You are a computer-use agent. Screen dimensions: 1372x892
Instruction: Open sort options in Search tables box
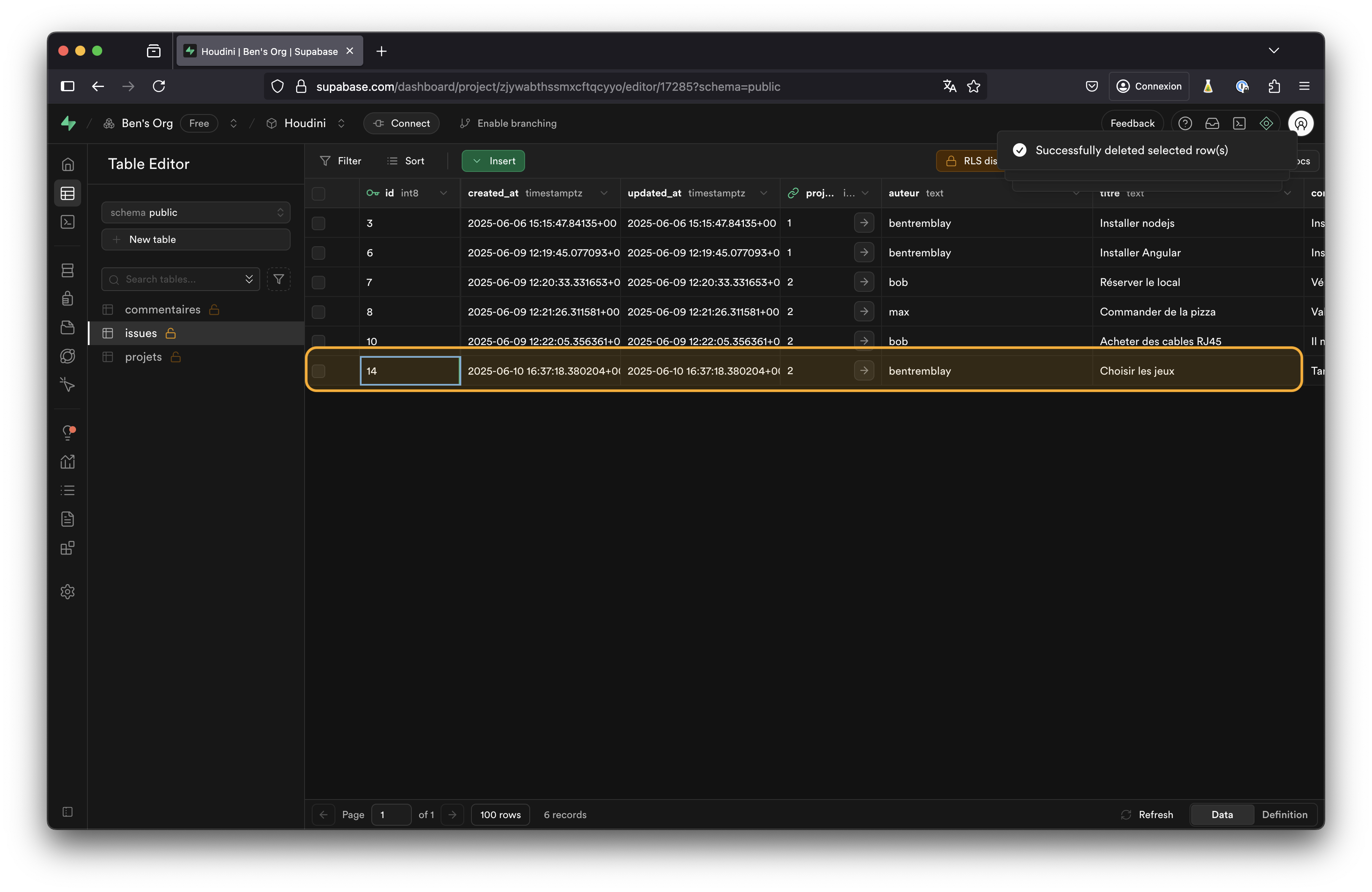(x=249, y=279)
